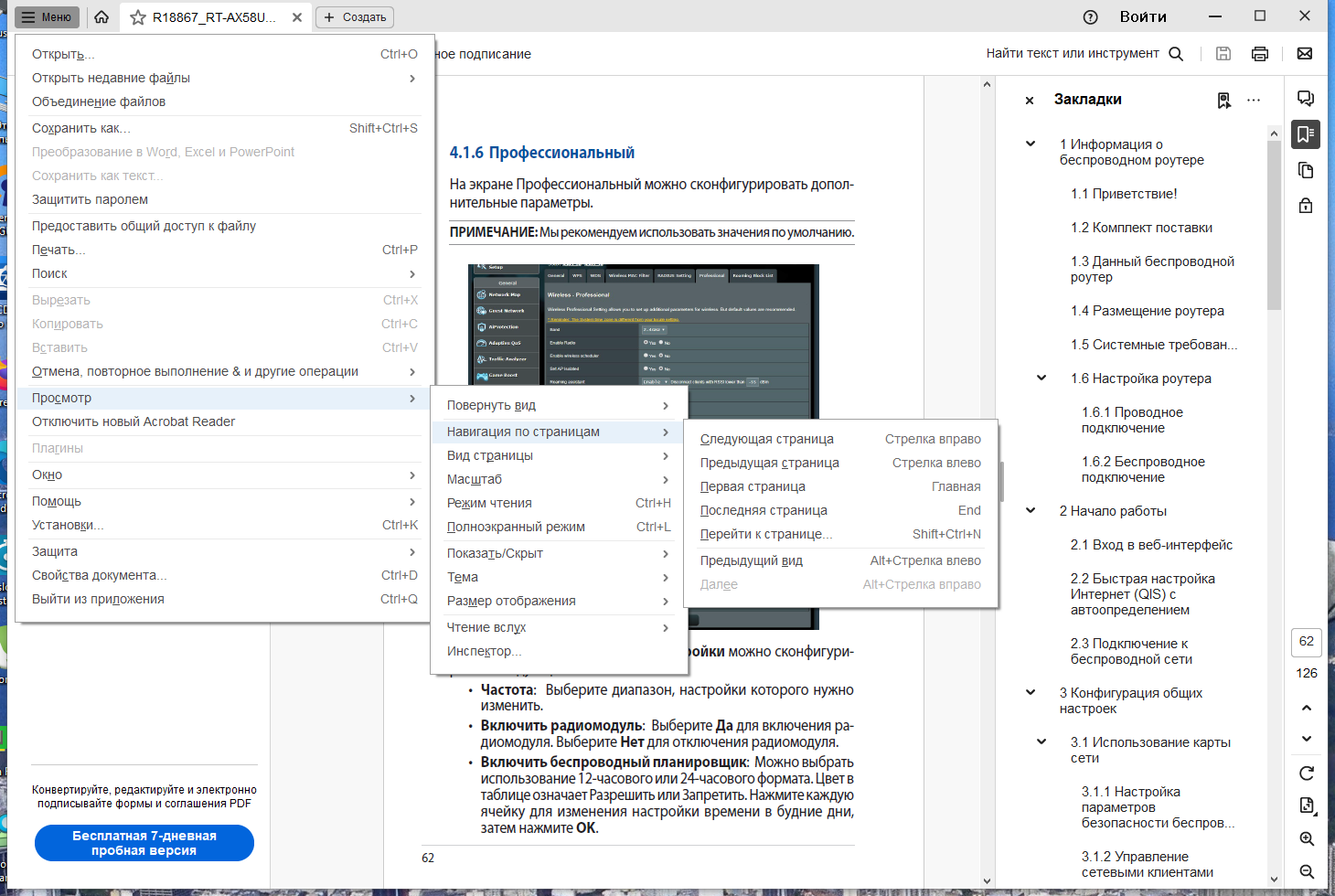This screenshot has width=1335, height=896.
Task: Click Бесплатная 7-дневная пробная версия button
Action: pyautogui.click(x=144, y=843)
